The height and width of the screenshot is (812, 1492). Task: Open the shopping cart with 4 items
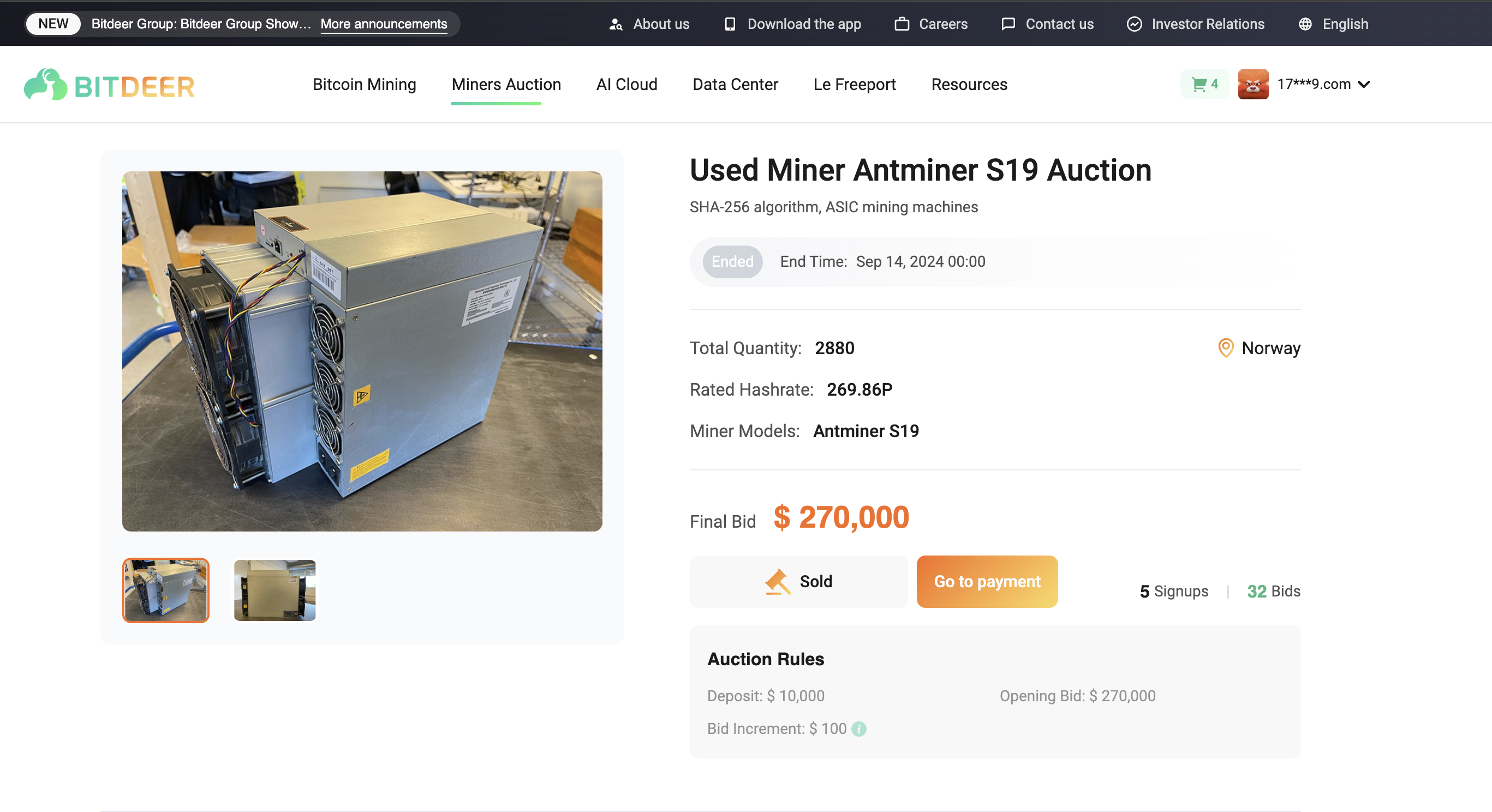(1204, 85)
